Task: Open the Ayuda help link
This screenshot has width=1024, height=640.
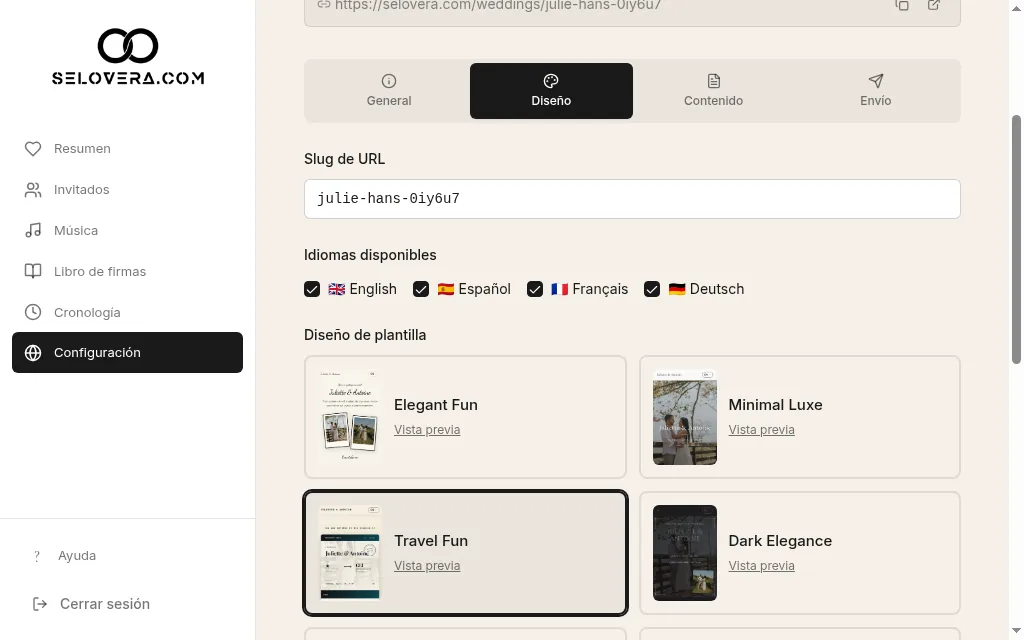Action: coord(77,556)
